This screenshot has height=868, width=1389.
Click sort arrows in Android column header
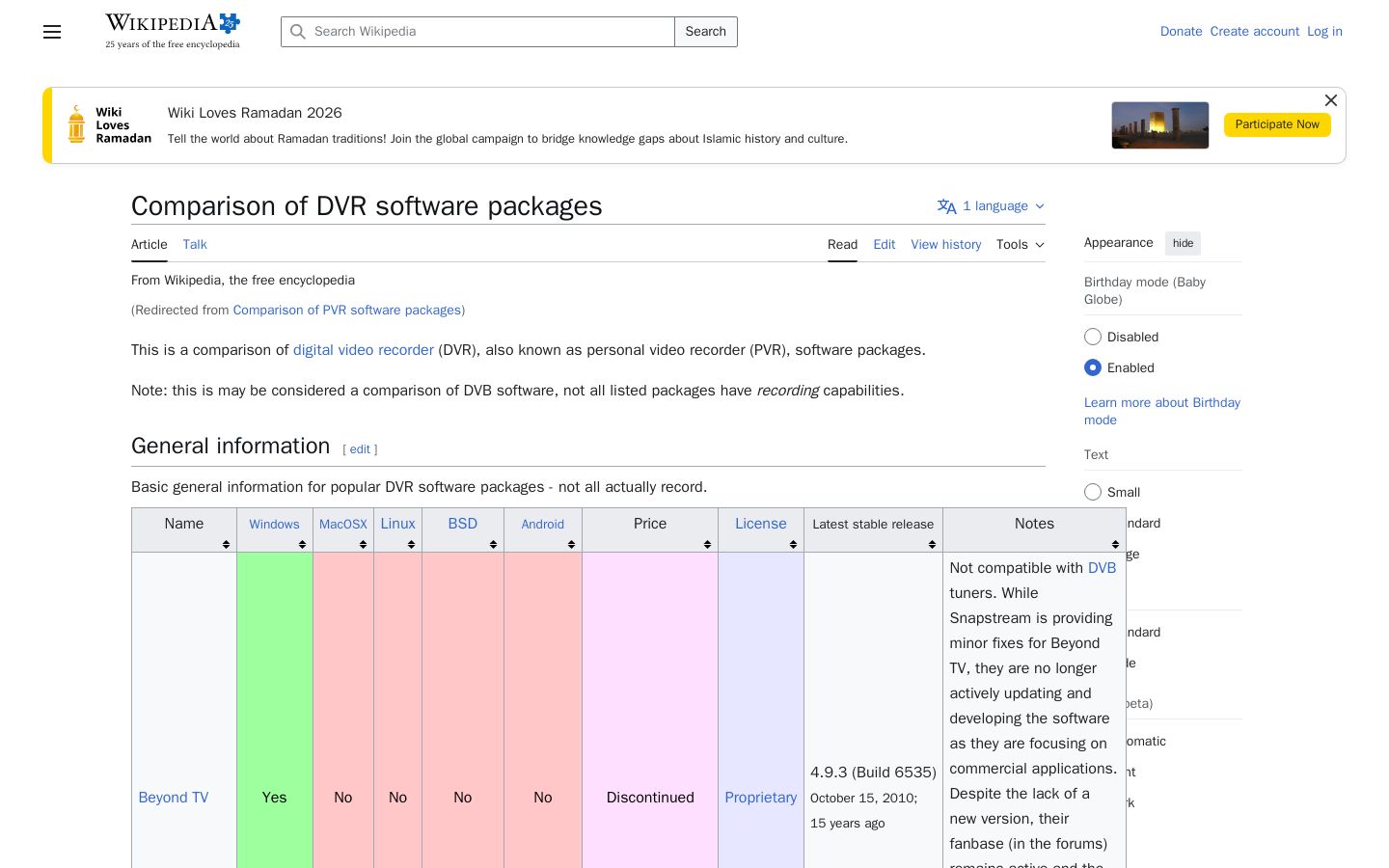[x=571, y=545]
